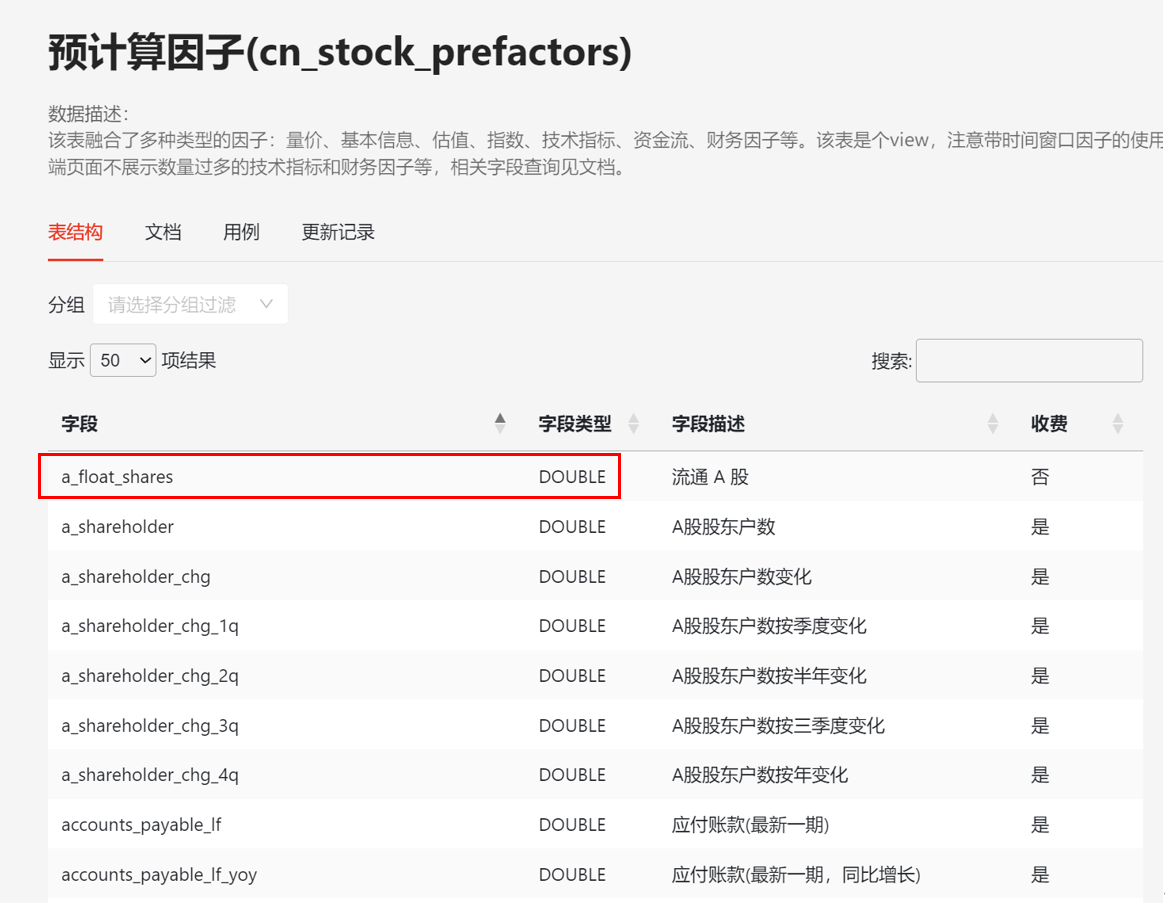Click the 收费 column header text
Image resolution: width=1165 pixels, height=903 pixels.
coord(1049,424)
